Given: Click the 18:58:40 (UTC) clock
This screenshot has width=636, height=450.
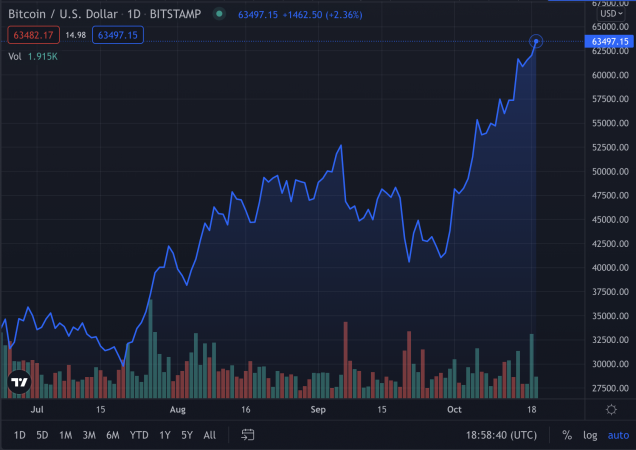Looking at the screenshot, I should coord(501,435).
